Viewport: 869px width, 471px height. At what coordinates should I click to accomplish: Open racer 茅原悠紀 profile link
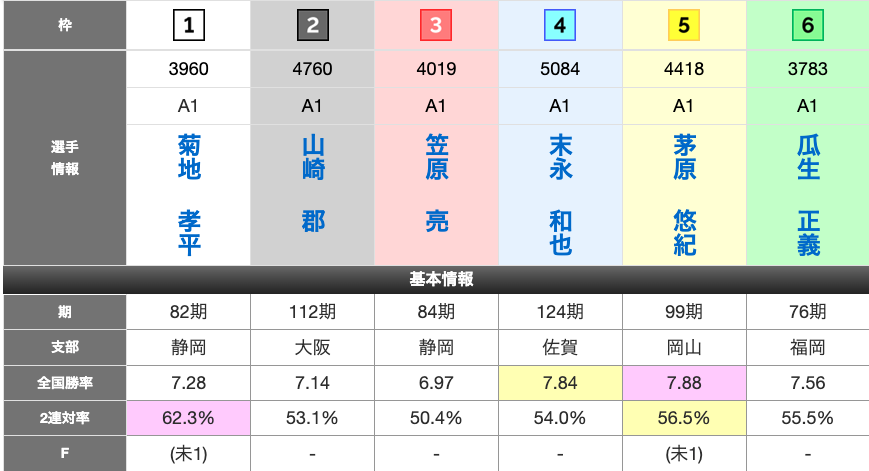click(x=684, y=195)
